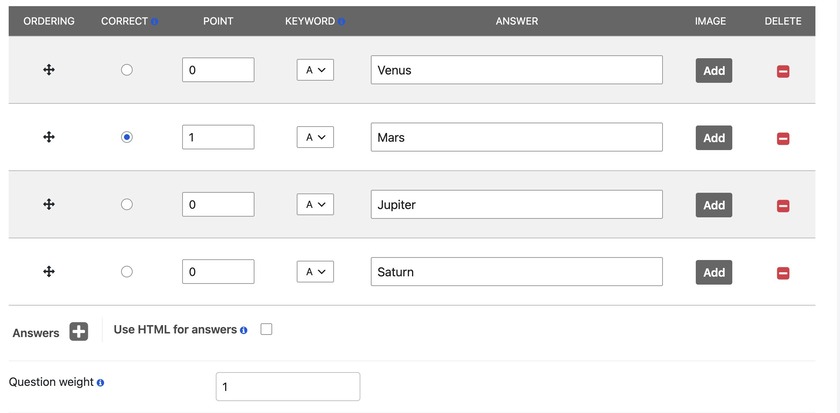Grab the move handle for Venus row
Viewport: 840px width, 413px height.
tap(49, 70)
